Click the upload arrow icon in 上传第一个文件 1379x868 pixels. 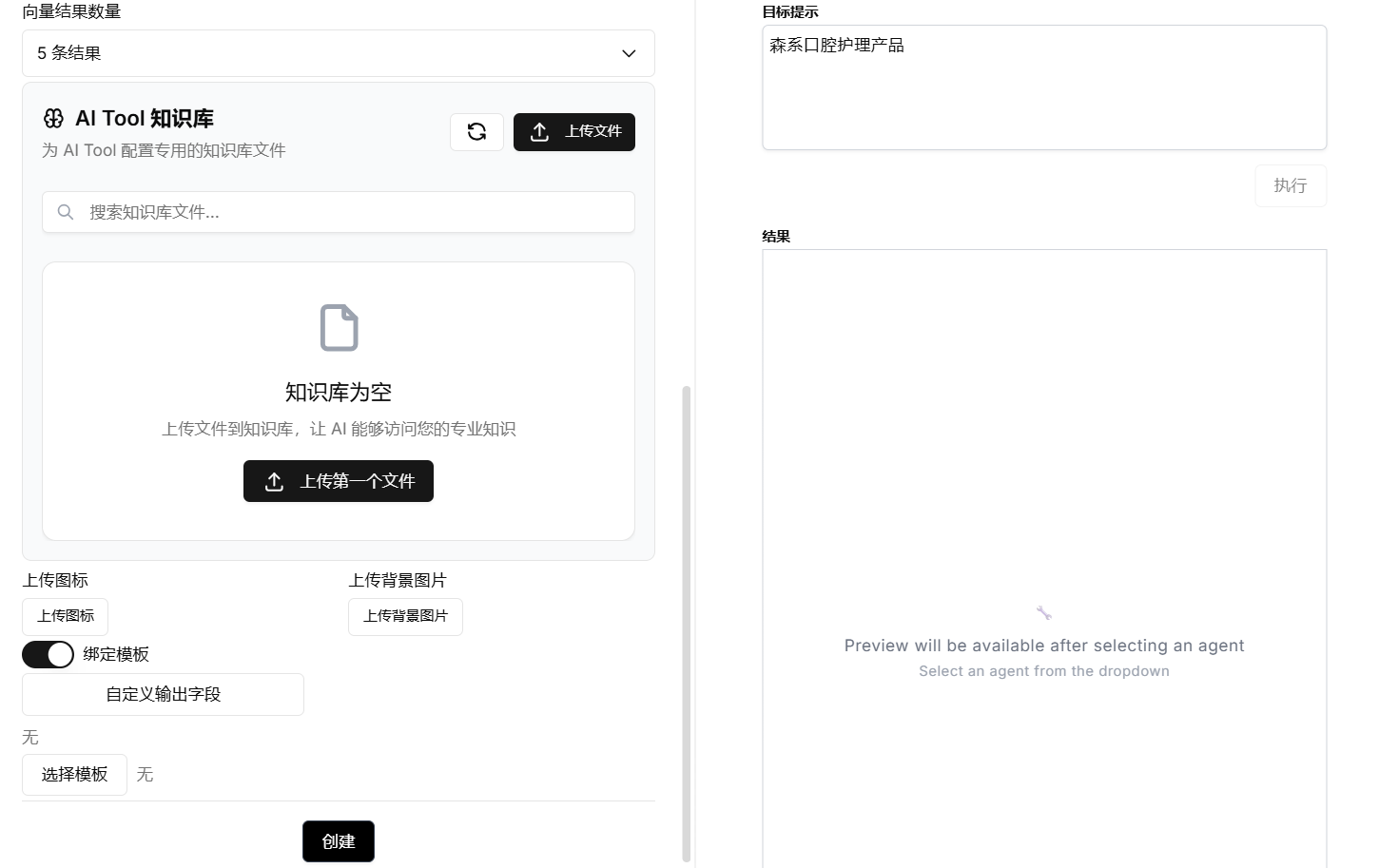[274, 482]
